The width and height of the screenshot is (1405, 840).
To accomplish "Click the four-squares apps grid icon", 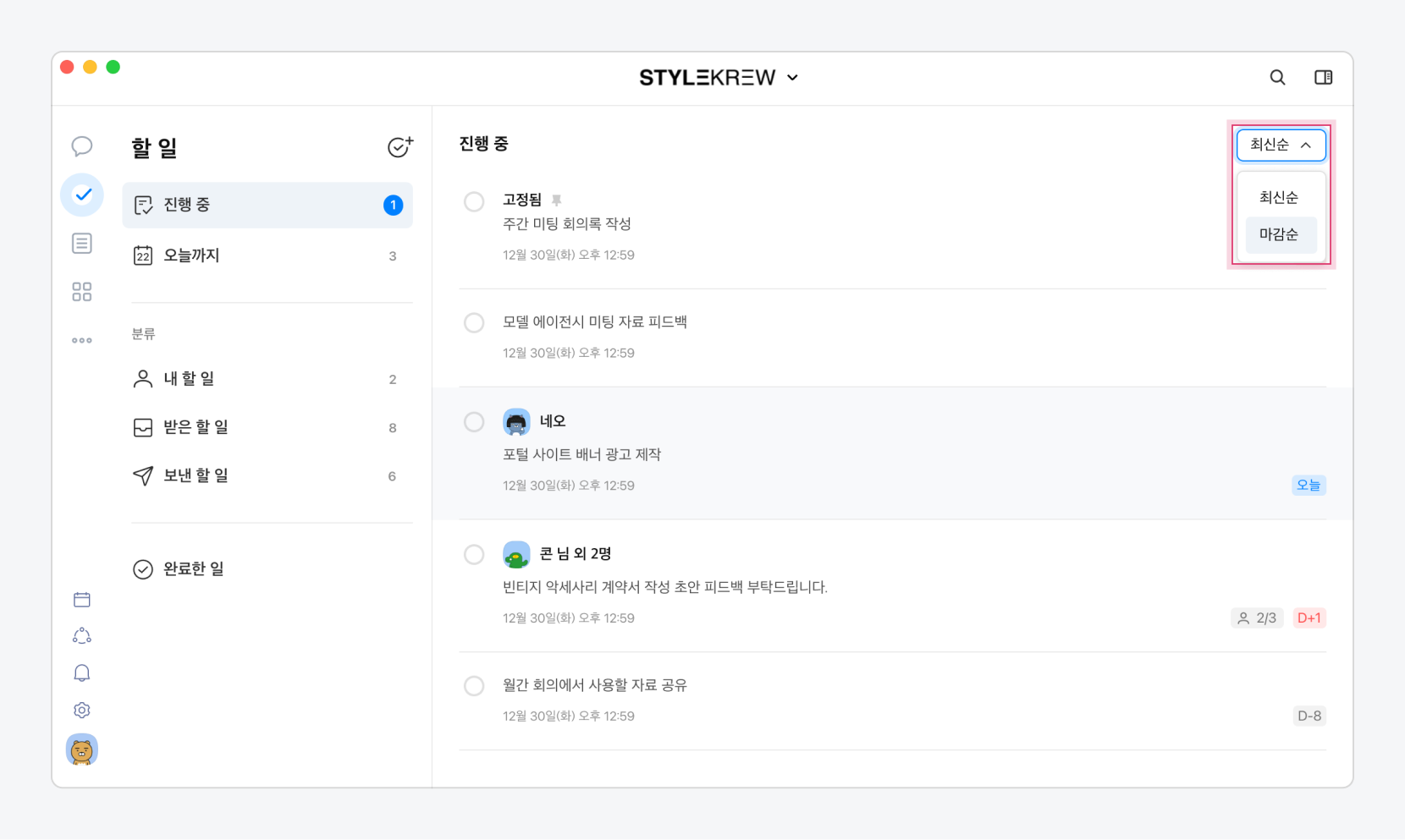I will click(x=82, y=292).
